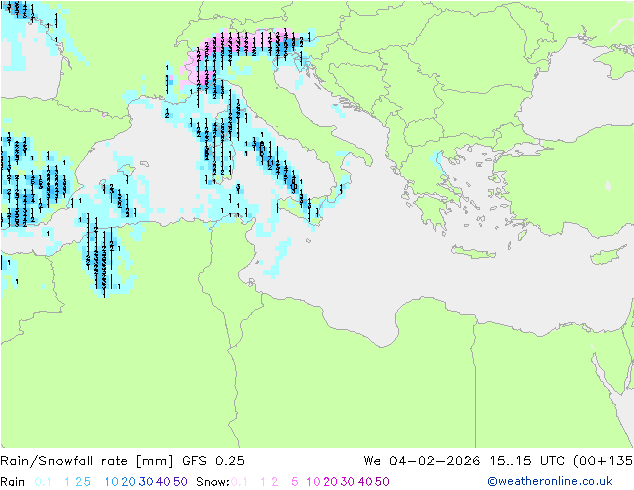Click the island of Crete on map
This screenshot has width=634, height=490.
click(x=473, y=251)
